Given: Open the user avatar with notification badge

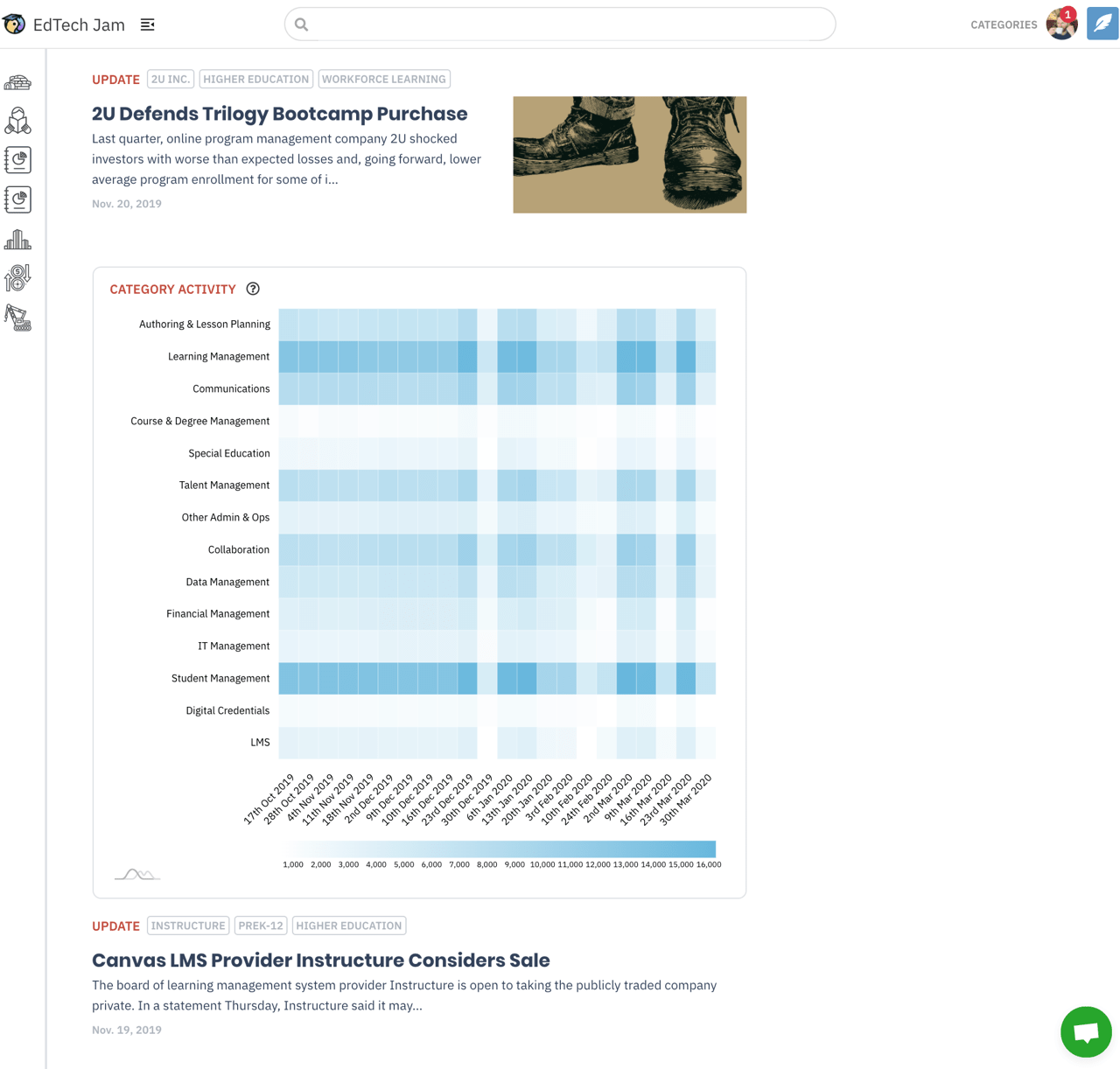Looking at the screenshot, I should (x=1061, y=24).
